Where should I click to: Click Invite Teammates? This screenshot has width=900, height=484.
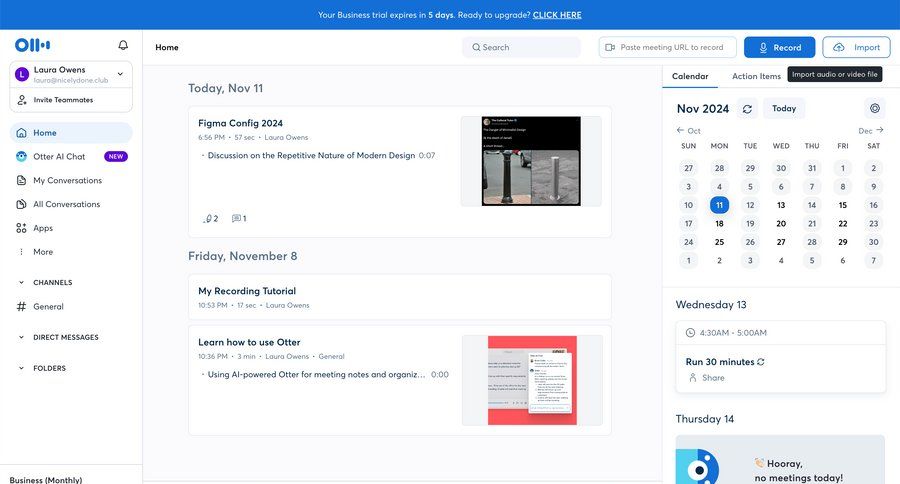(63, 100)
